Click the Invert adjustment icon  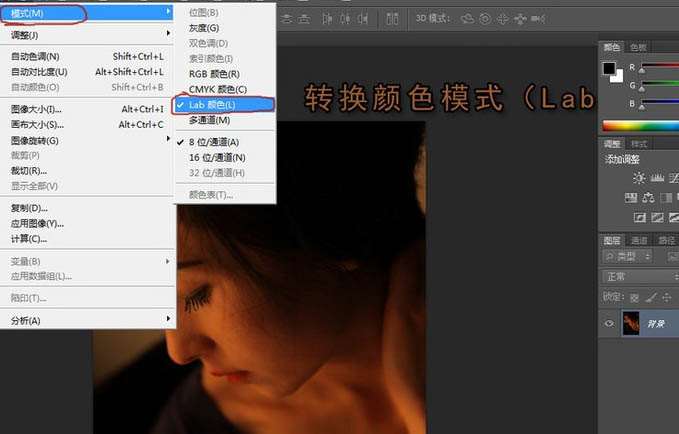639,217
